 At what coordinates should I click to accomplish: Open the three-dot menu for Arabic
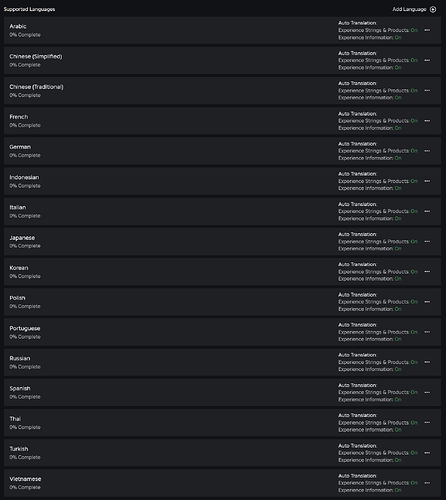click(427, 30)
